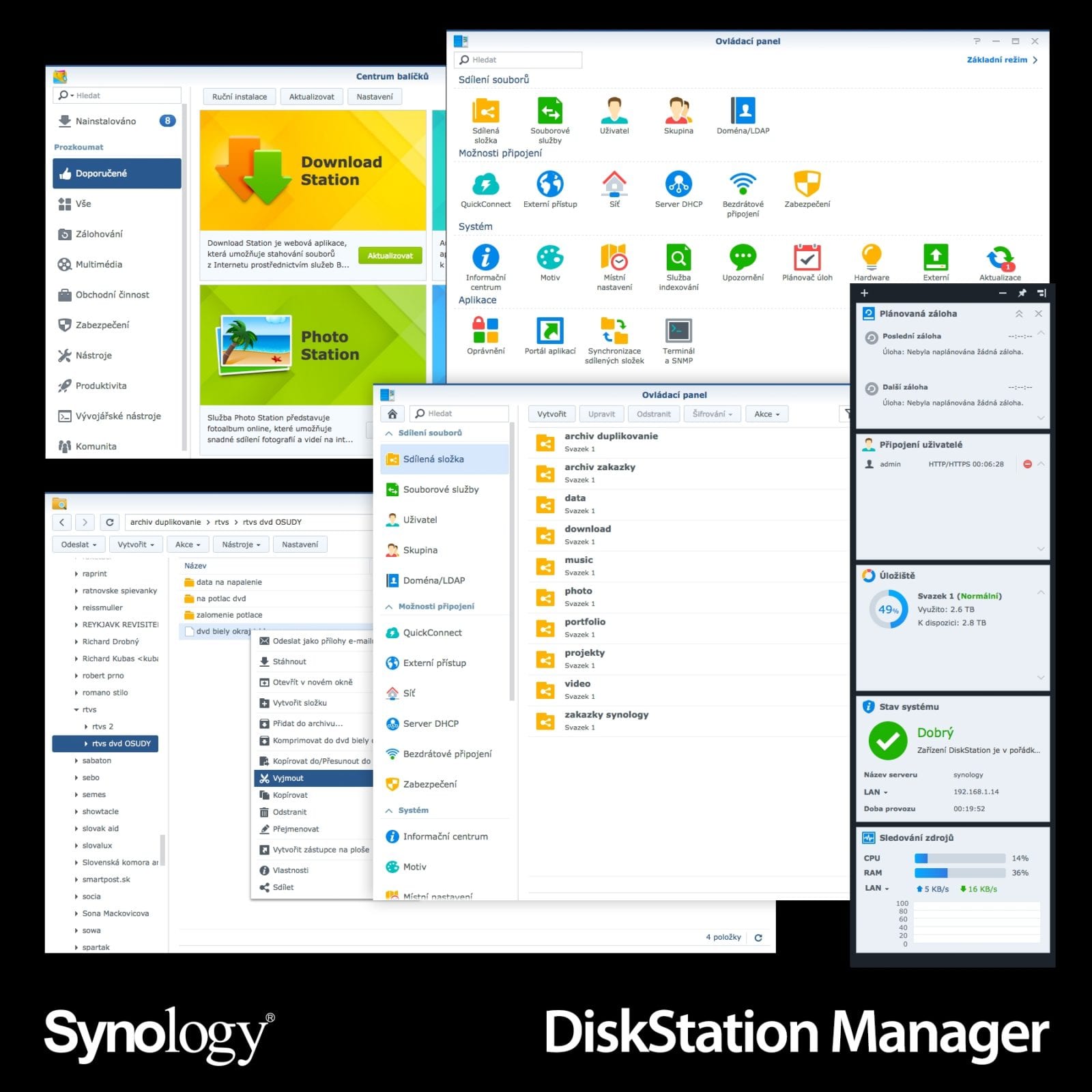
Task: Switch to the Multimédia category
Action: (98, 264)
